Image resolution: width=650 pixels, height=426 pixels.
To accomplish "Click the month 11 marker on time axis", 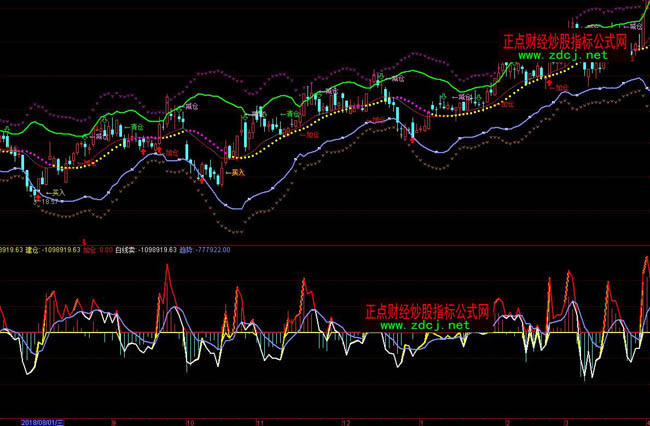I will (260, 421).
